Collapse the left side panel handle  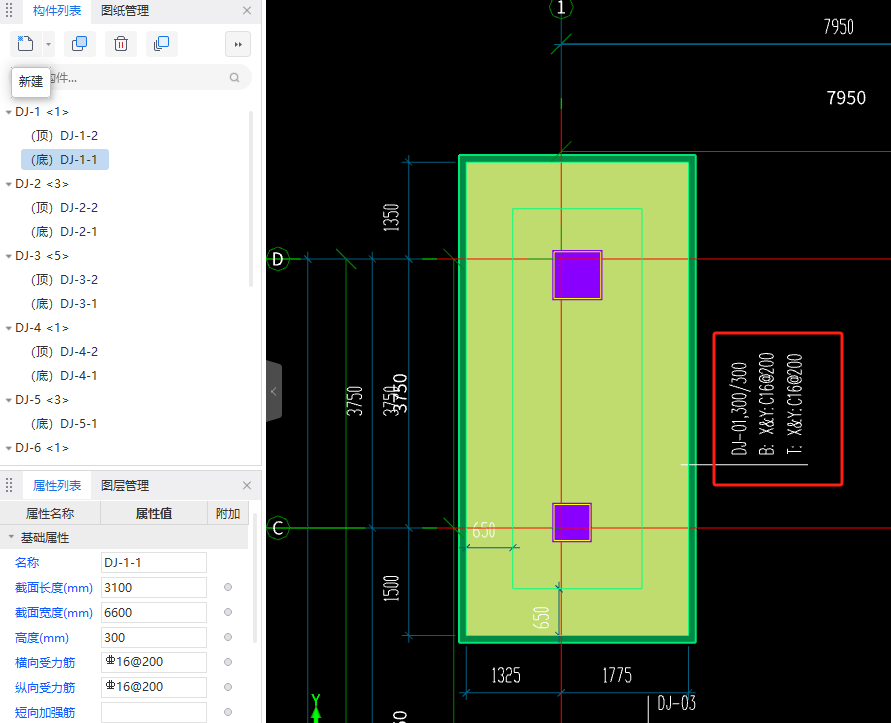tap(274, 391)
